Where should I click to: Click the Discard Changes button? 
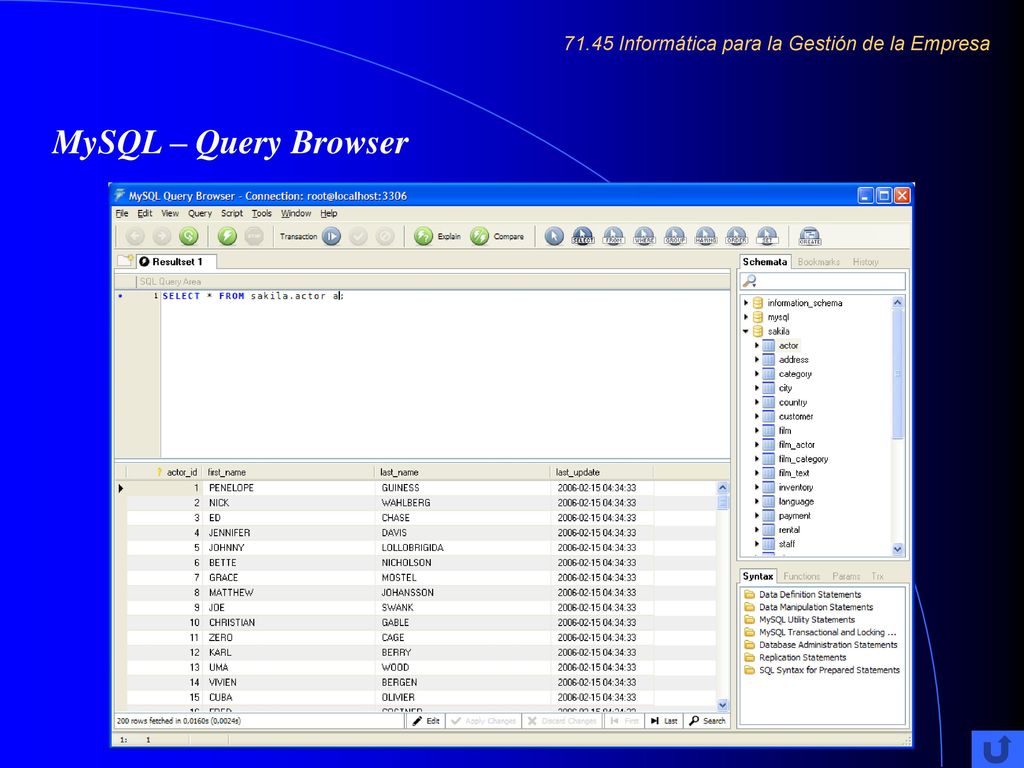click(562, 721)
